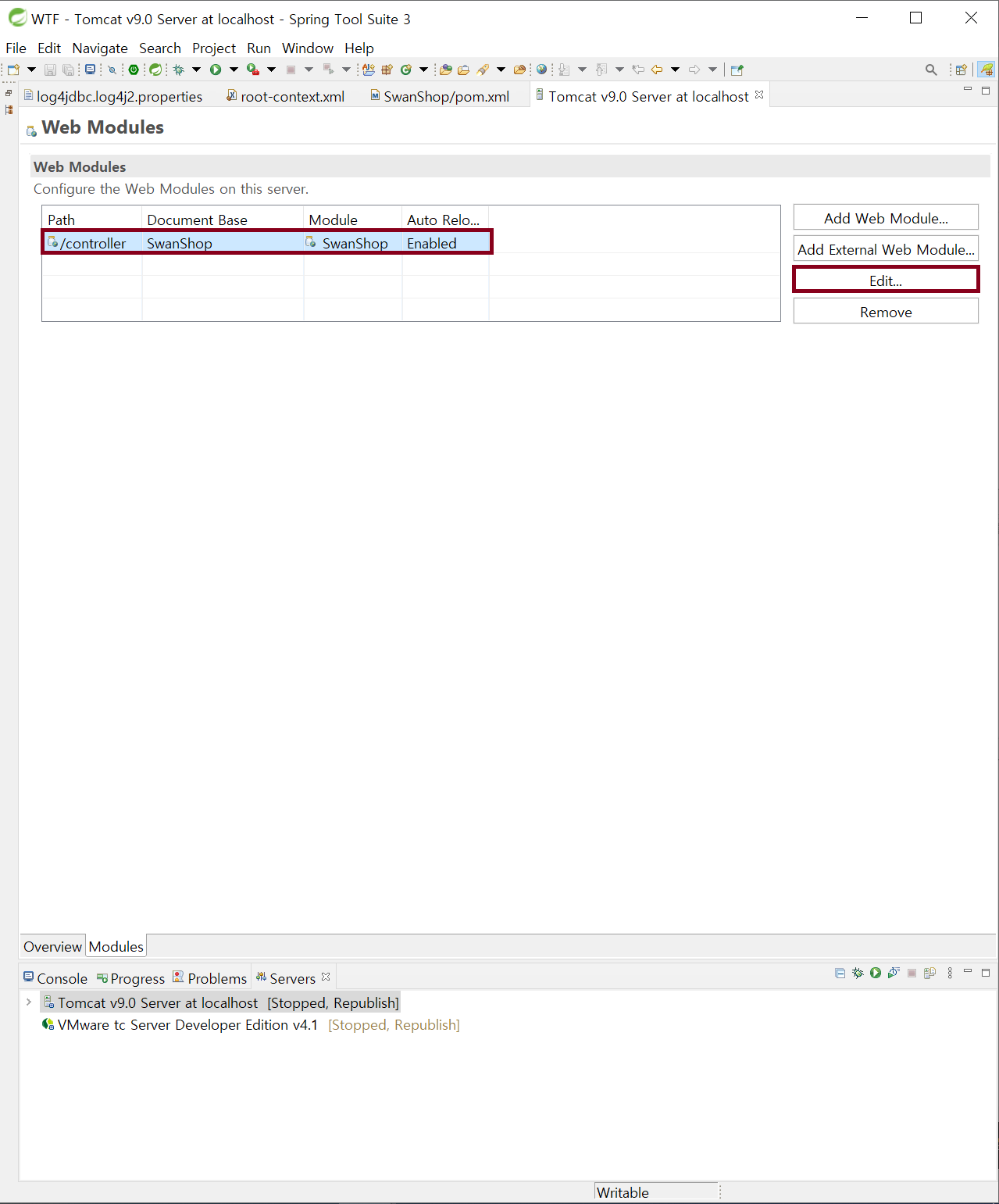Open the Console view tab
999x1204 pixels.
point(55,978)
